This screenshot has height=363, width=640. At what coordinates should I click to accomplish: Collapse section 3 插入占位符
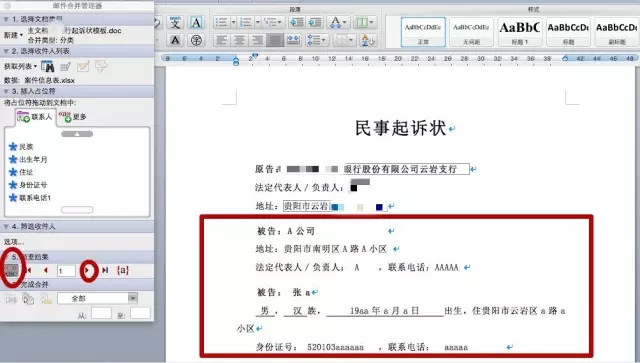pyautogui.click(x=6, y=91)
